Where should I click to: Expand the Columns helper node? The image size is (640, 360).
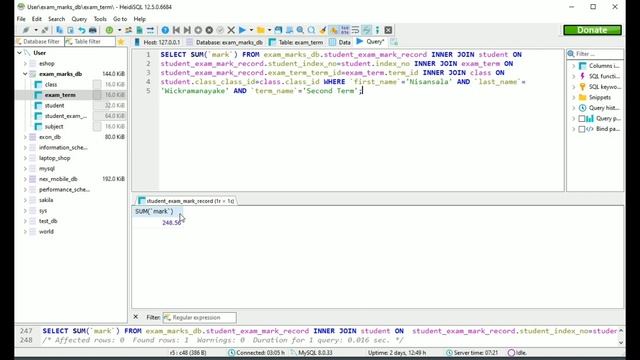[x=573, y=66]
